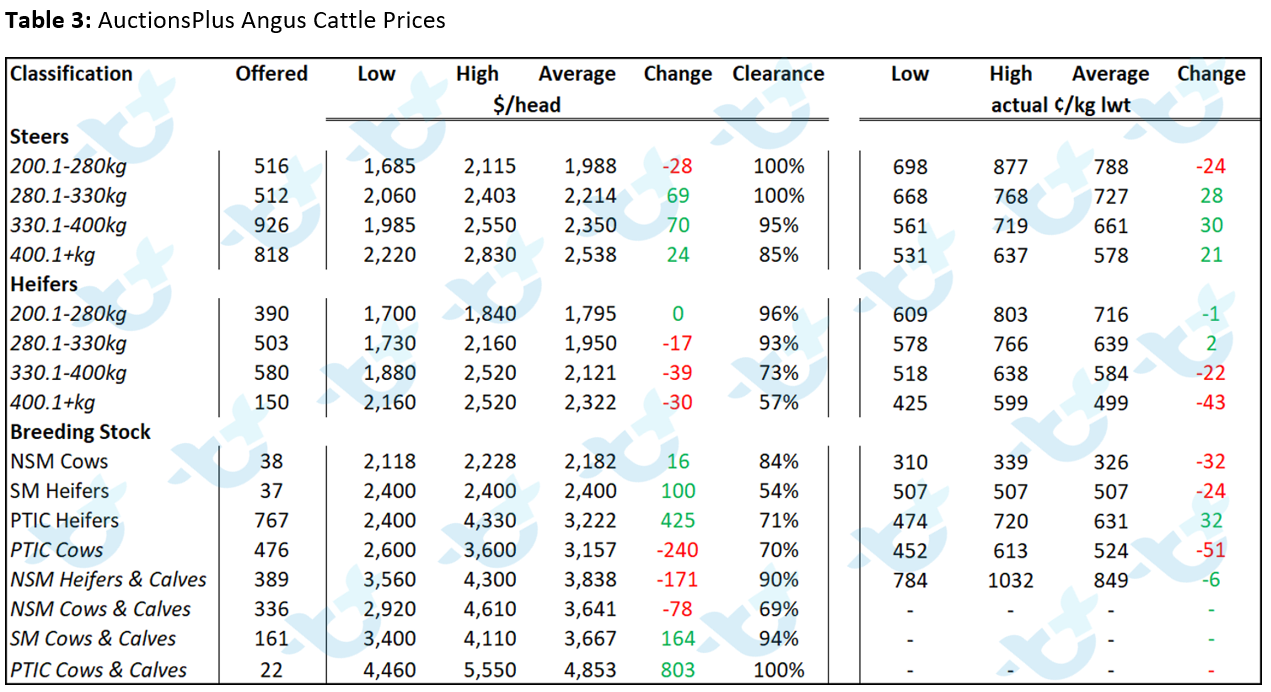This screenshot has height=692, width=1271.
Task: Select the clearance value "57%"
Action: click(x=778, y=403)
